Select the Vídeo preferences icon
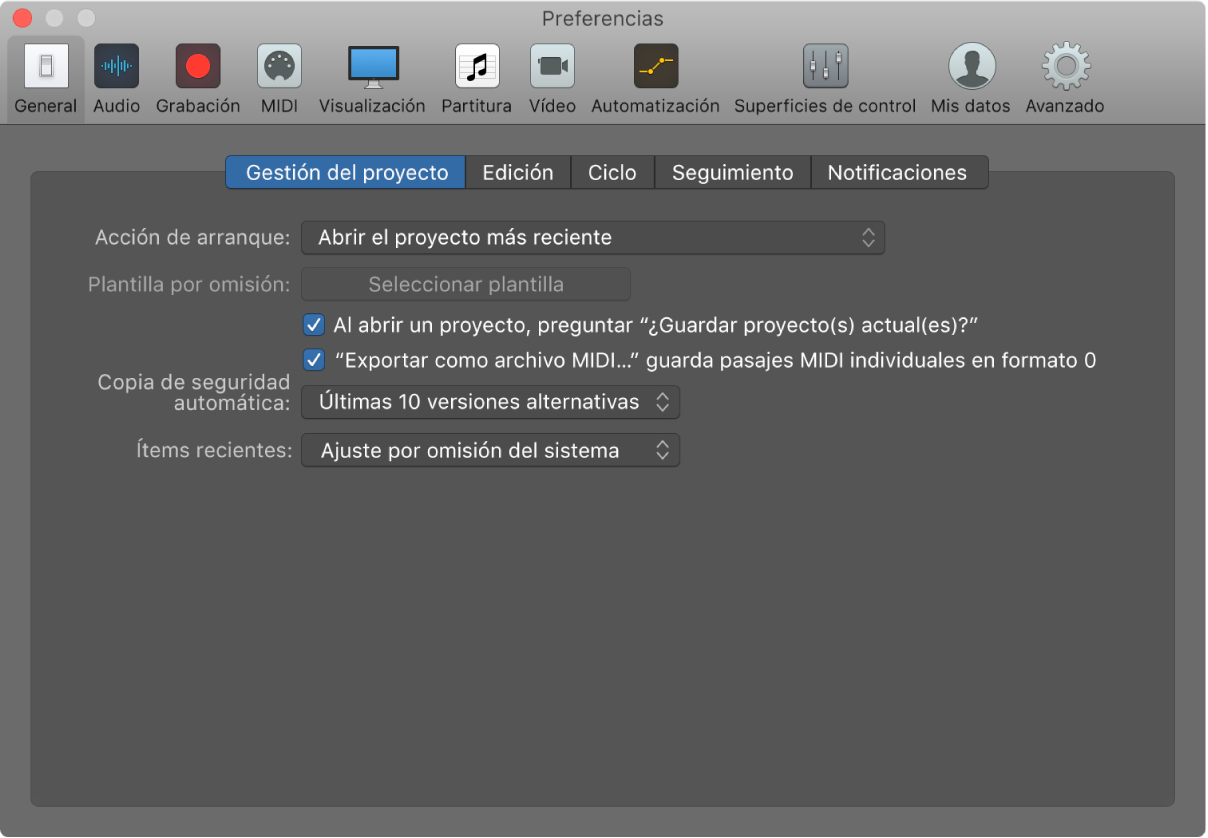Image resolution: width=1208 pixels, height=838 pixels. tap(552, 68)
